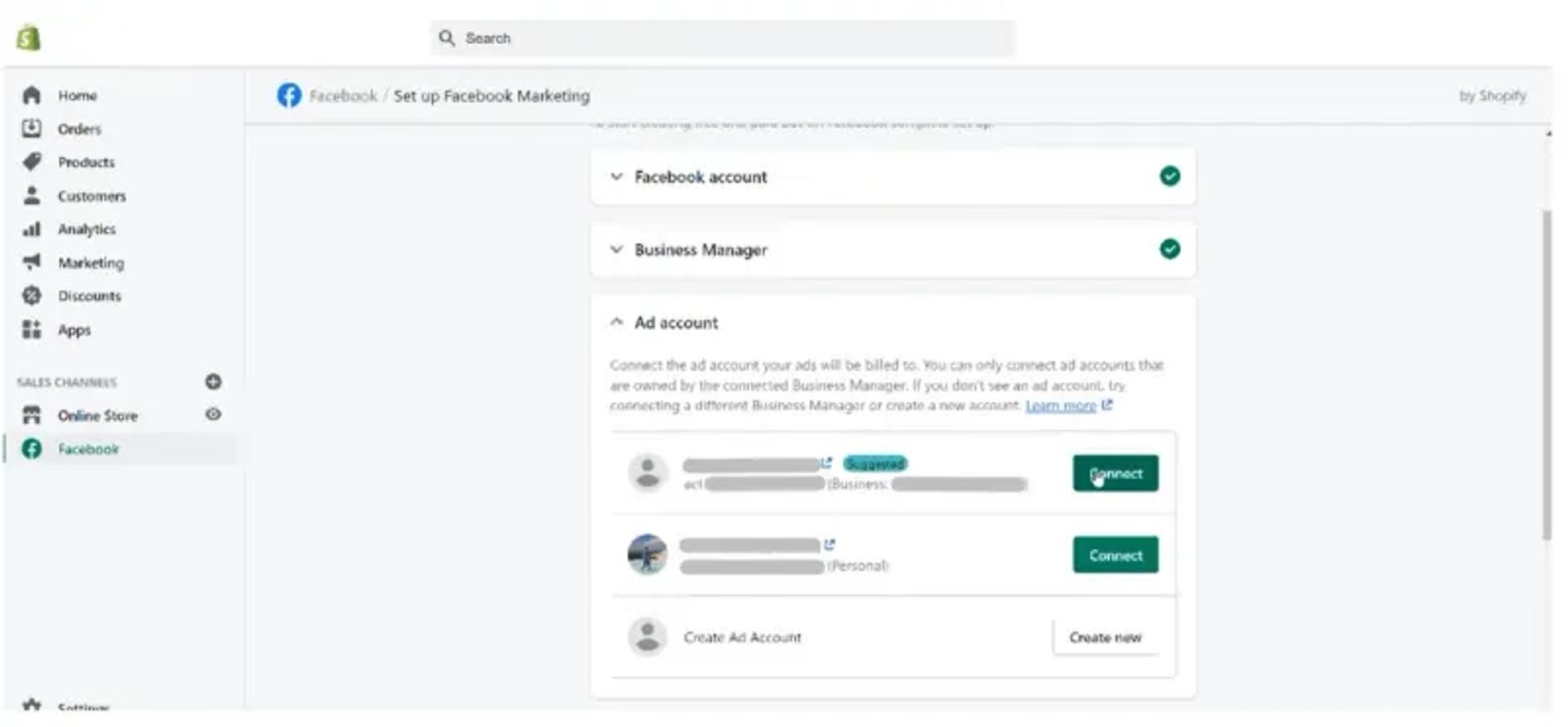Connect the suggested business ad account
The image size is (1568, 727).
1115,473
